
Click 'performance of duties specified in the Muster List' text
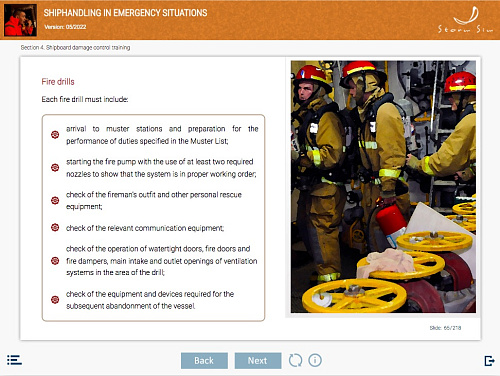tap(147, 141)
